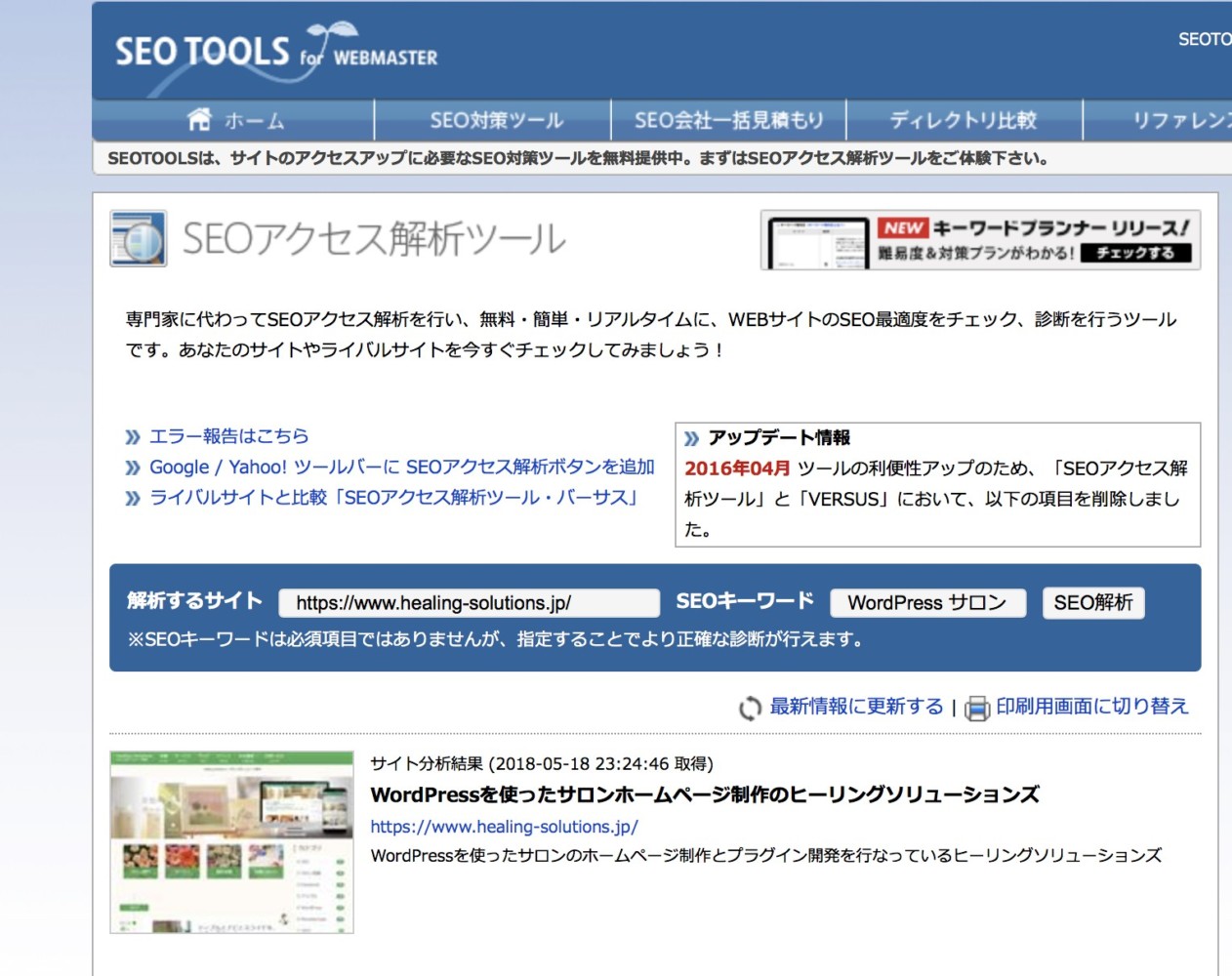Open the エラー報告はこちら link
Viewport: 1232px width, 976px height.
pos(228,436)
